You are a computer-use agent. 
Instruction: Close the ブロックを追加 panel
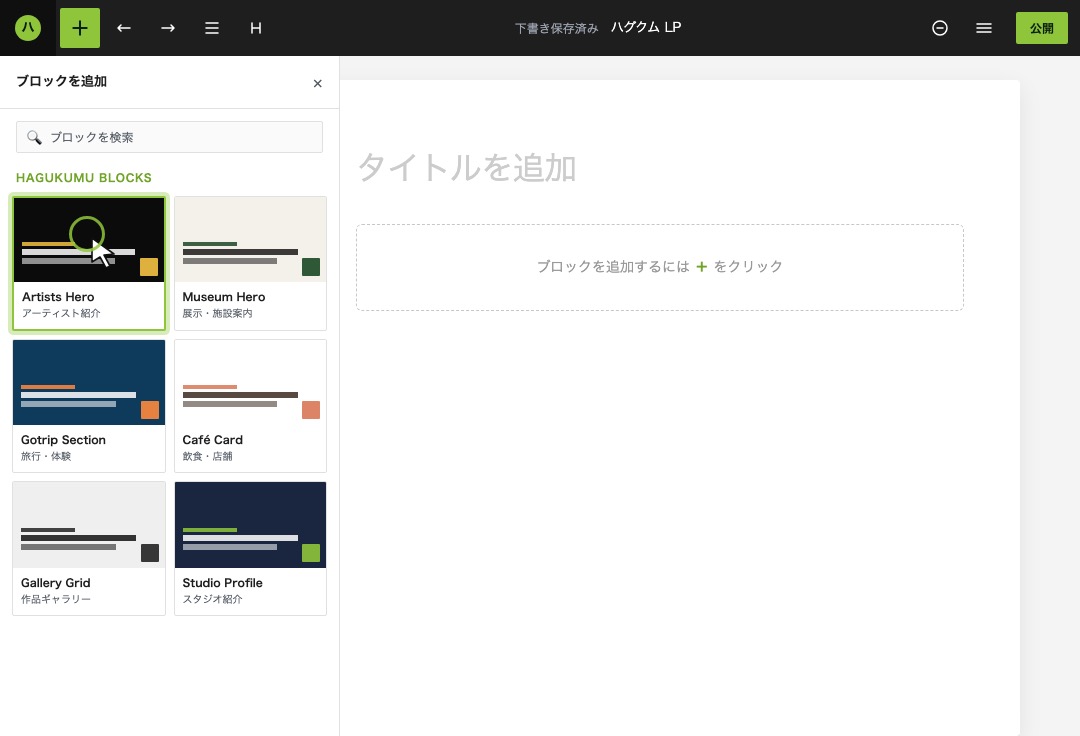tap(318, 83)
